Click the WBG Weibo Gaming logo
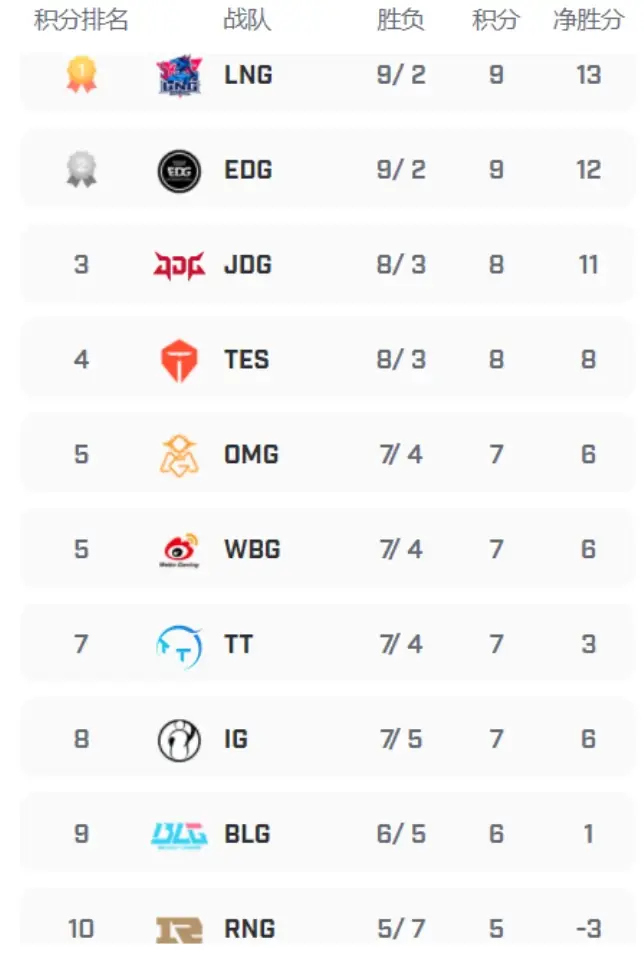644x957 pixels. (180, 550)
